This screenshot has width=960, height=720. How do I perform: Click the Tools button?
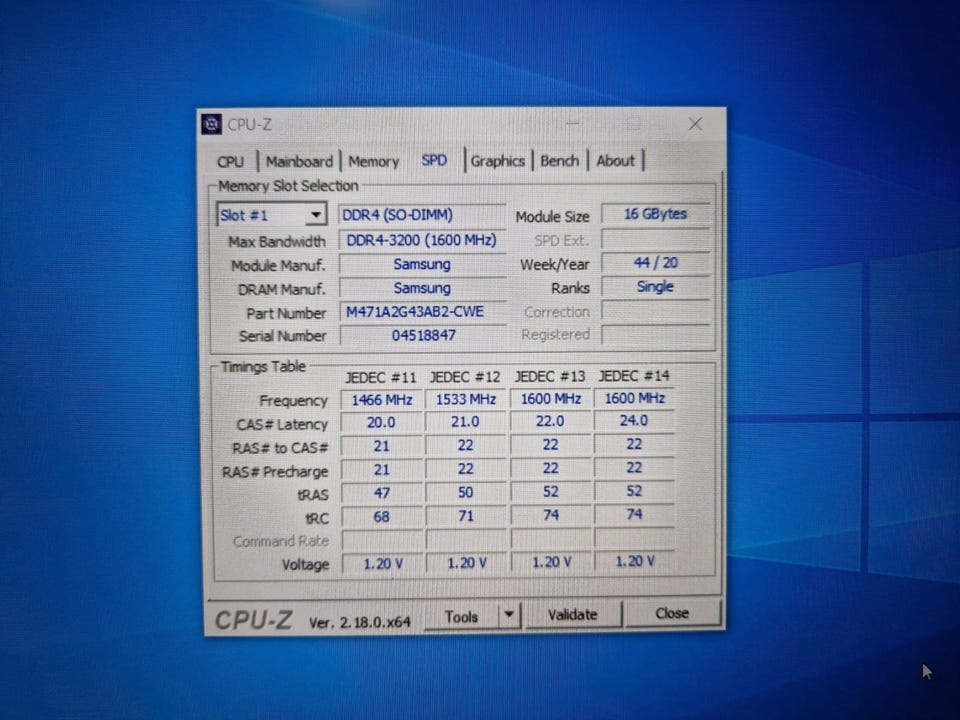(x=461, y=617)
